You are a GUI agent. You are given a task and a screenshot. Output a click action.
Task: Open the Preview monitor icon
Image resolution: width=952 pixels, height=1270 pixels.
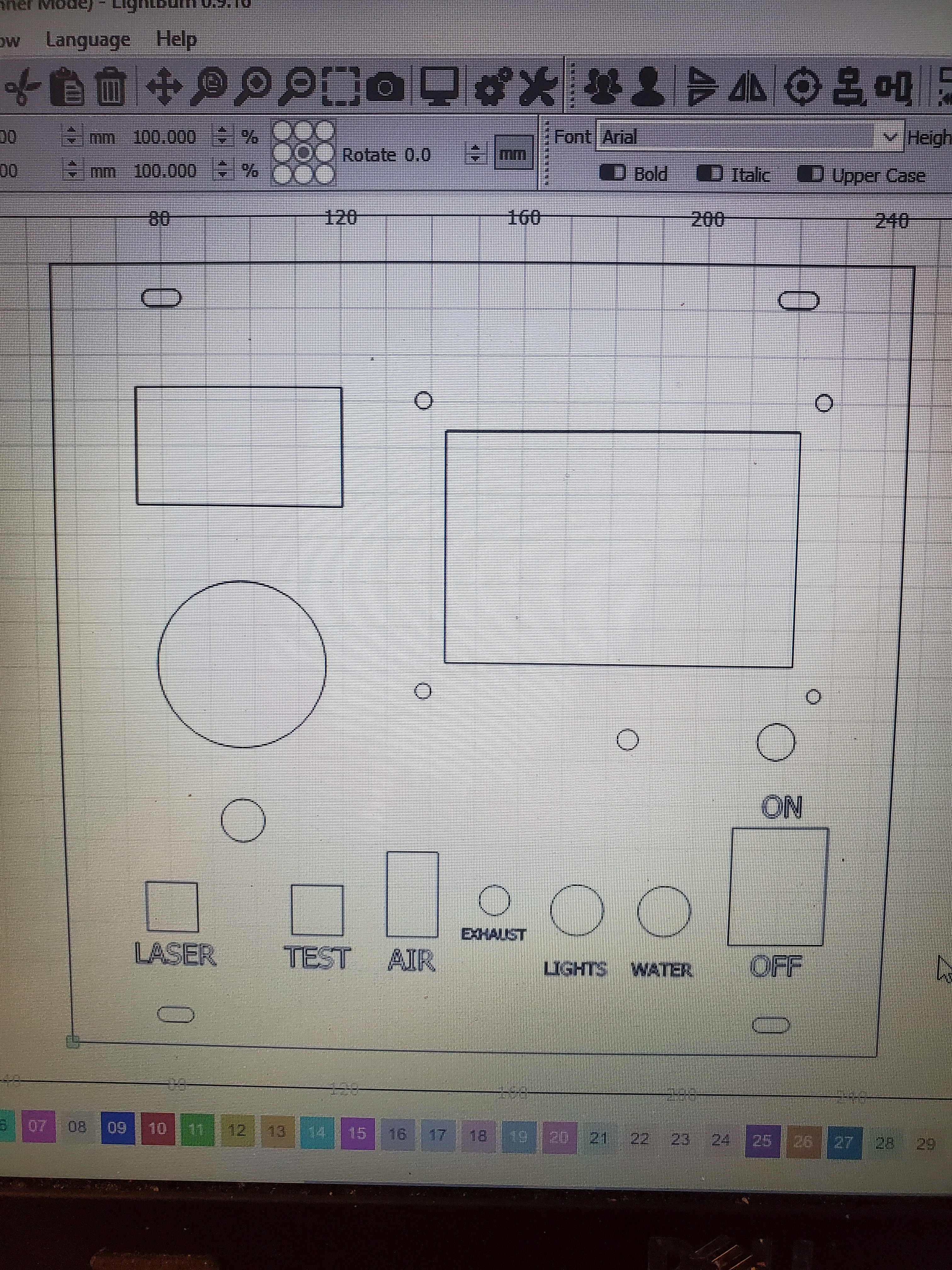(x=440, y=87)
